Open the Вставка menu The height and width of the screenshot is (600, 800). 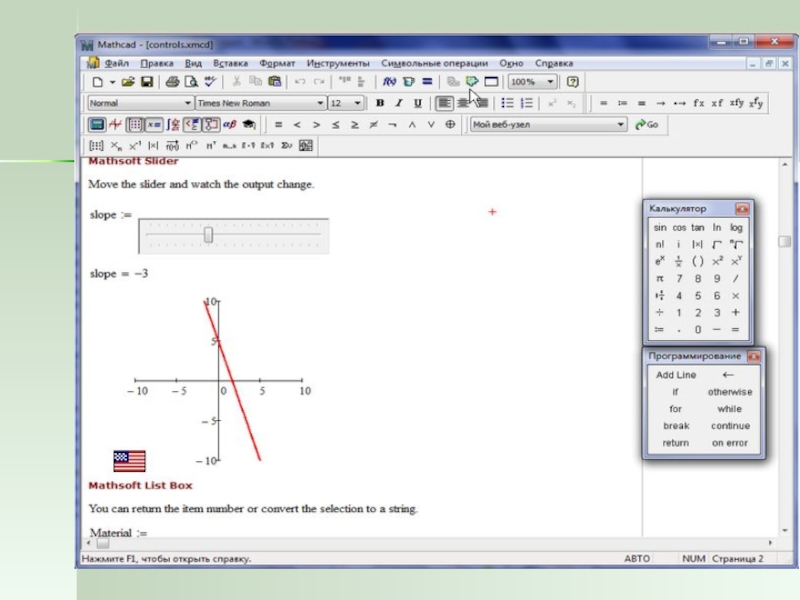pos(230,62)
